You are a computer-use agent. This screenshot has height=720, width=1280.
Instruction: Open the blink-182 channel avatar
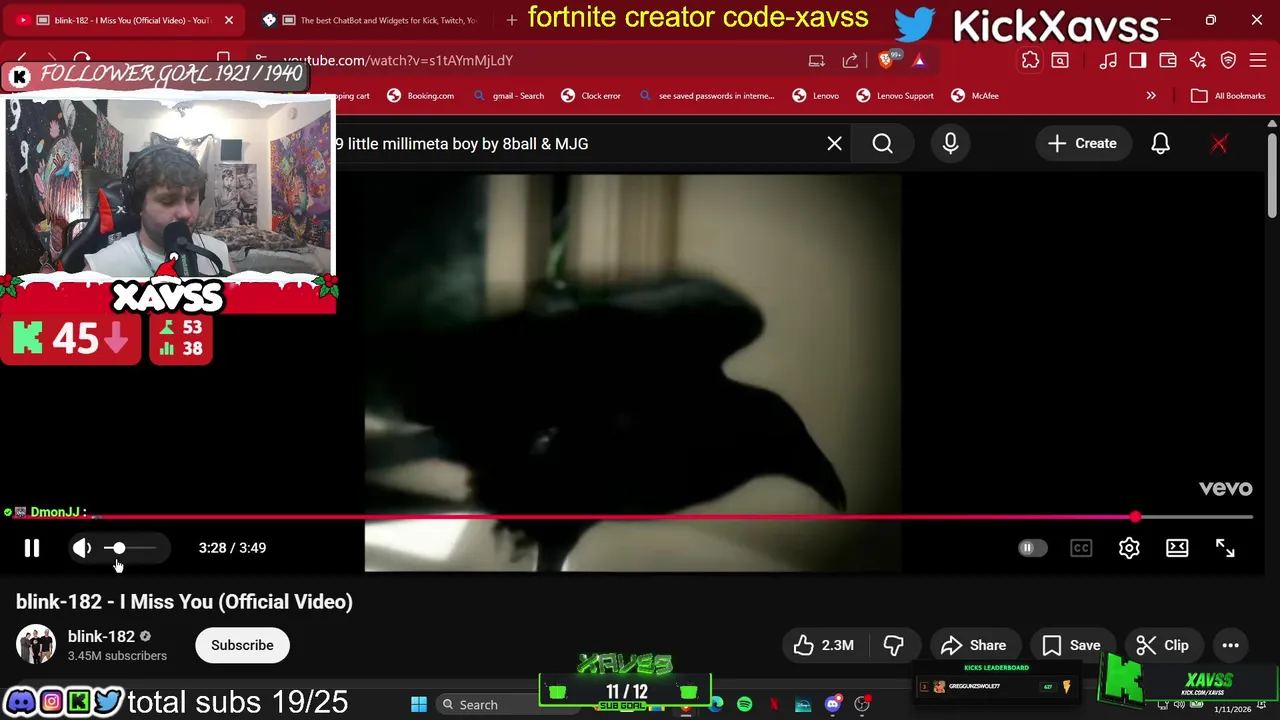36,645
